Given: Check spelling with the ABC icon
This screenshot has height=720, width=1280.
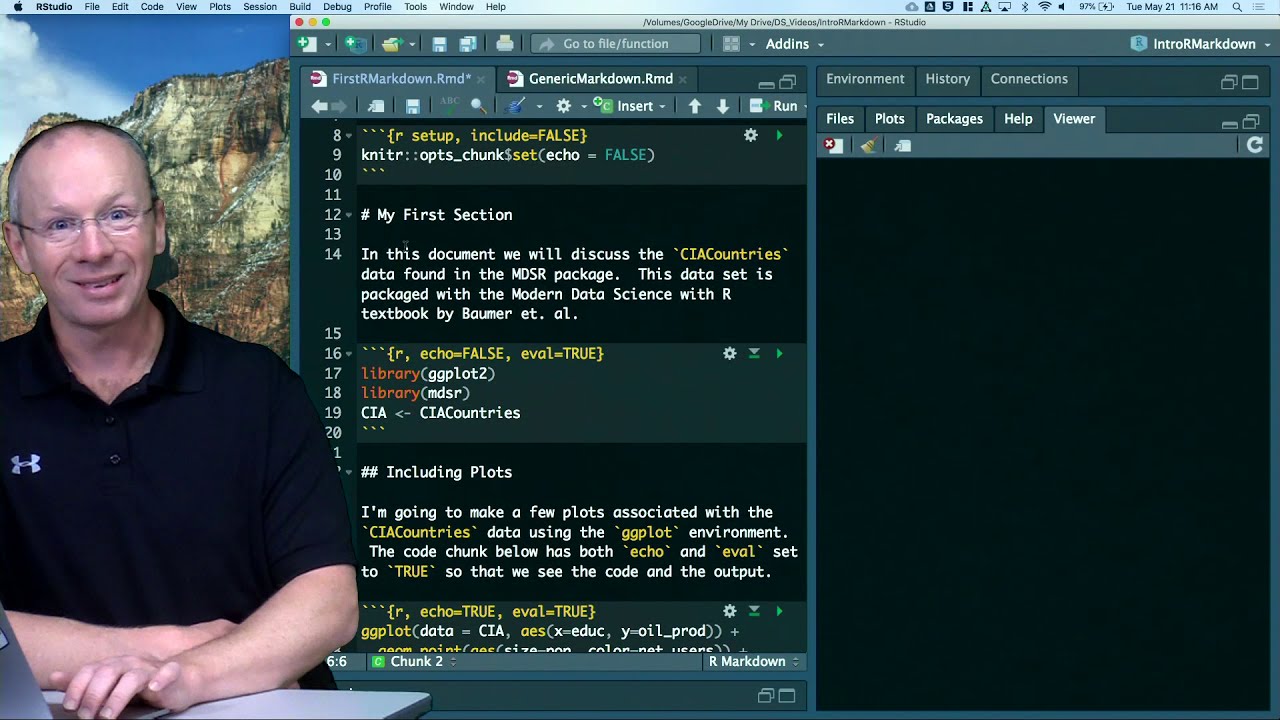Looking at the screenshot, I should pyautogui.click(x=449, y=105).
